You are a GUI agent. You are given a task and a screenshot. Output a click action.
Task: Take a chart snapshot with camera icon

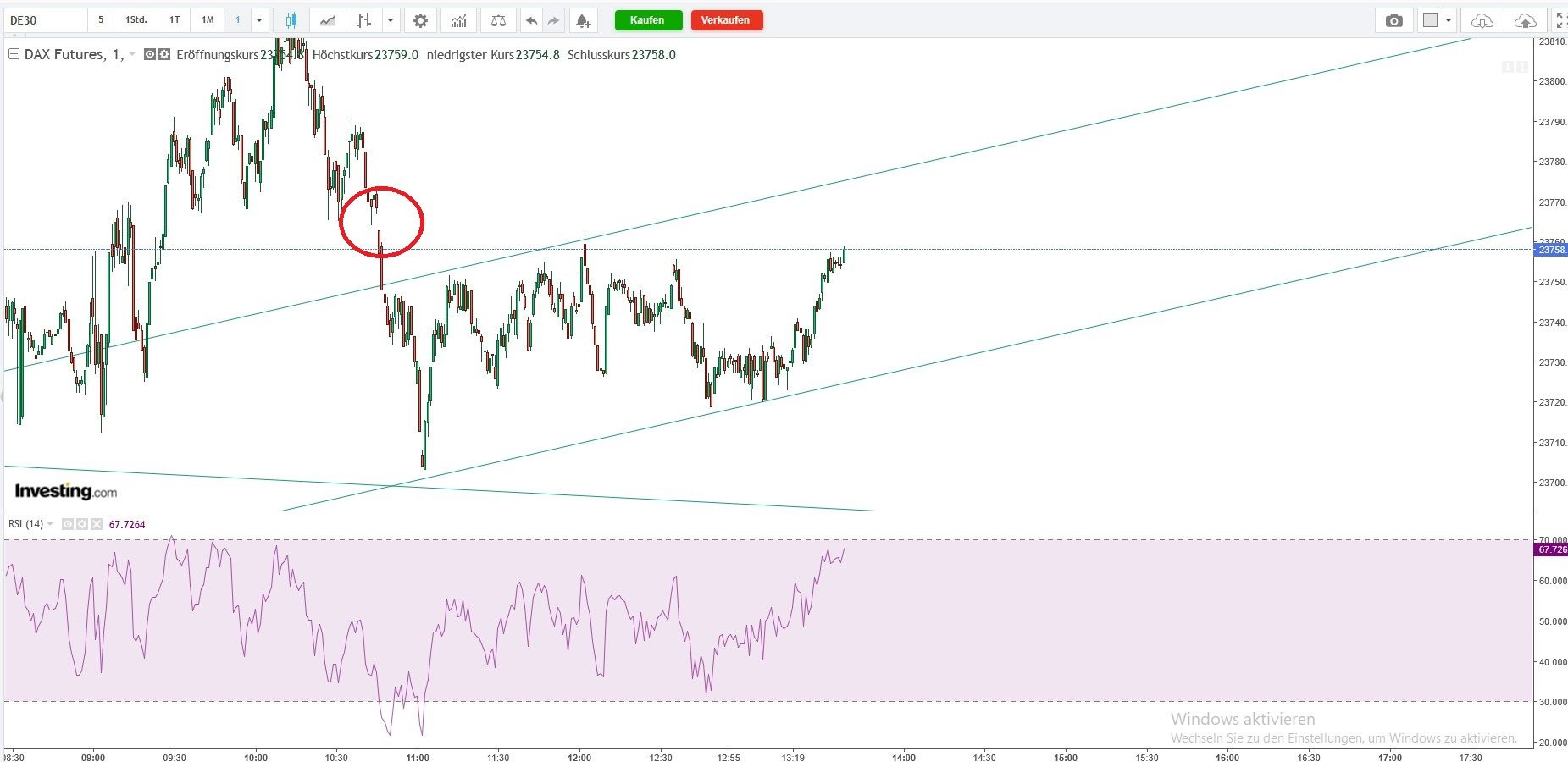tap(1393, 20)
